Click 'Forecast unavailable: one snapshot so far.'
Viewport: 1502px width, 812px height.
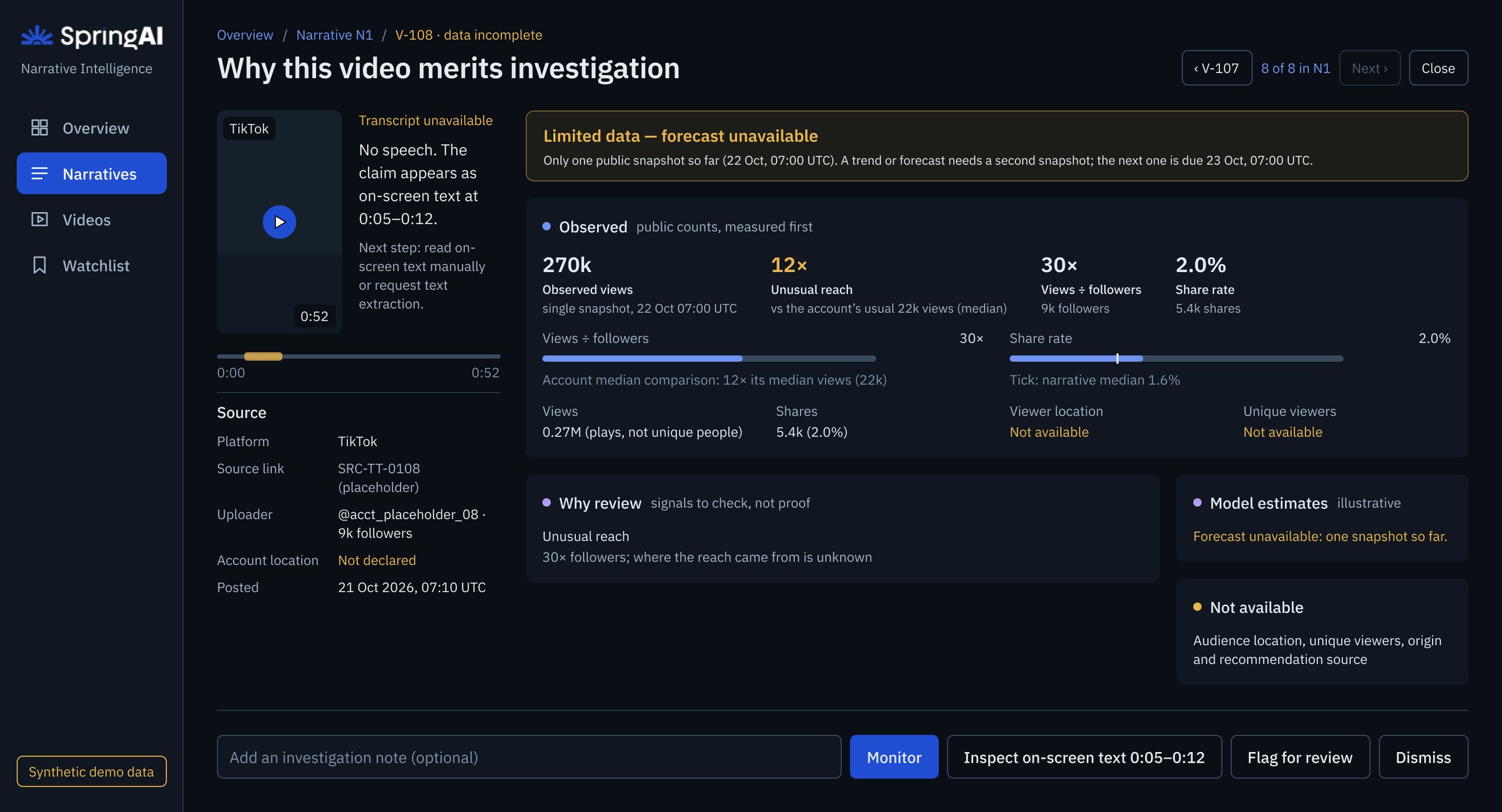click(1320, 536)
